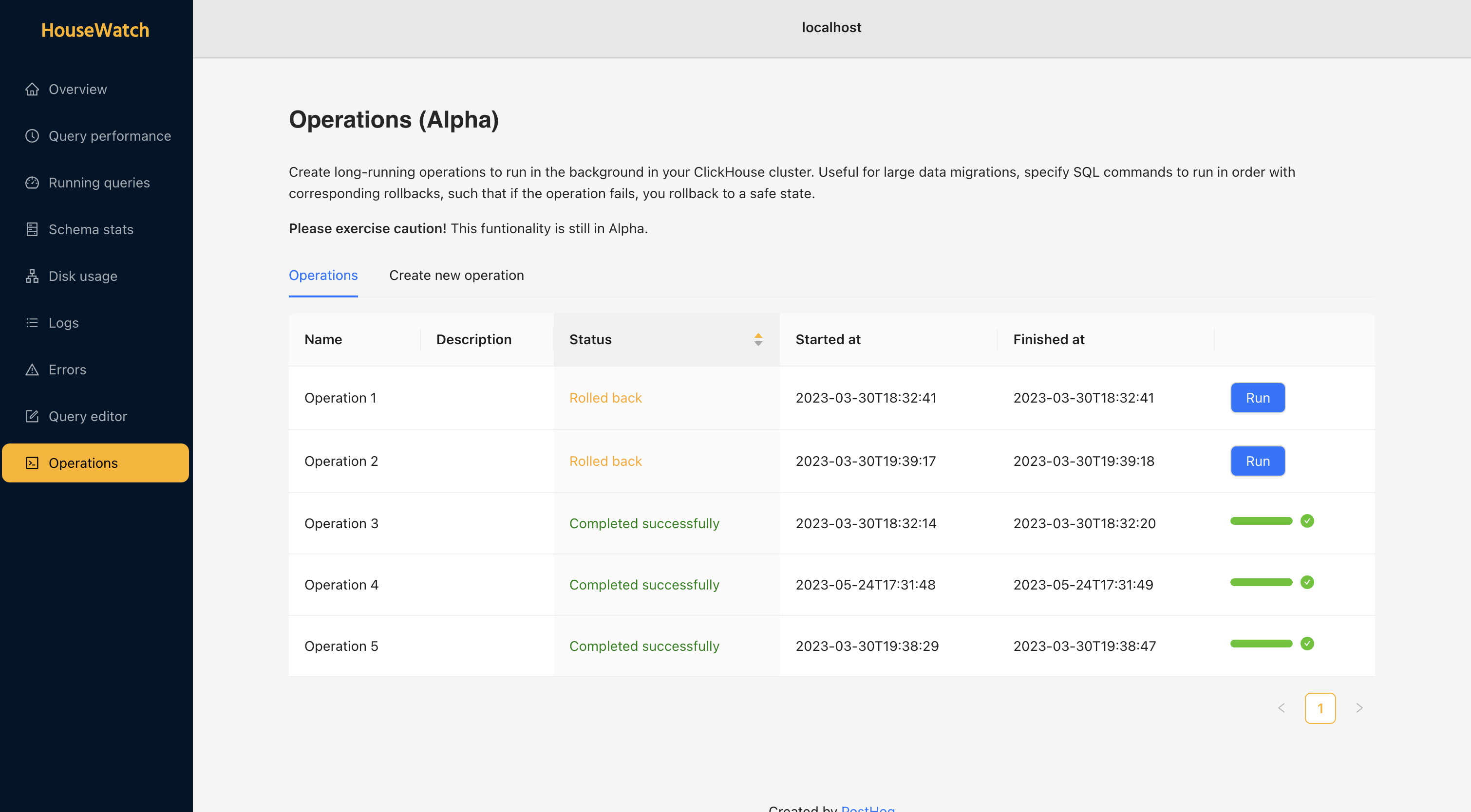Click the Errors warning triangle icon
The height and width of the screenshot is (812, 1471).
pyautogui.click(x=32, y=370)
